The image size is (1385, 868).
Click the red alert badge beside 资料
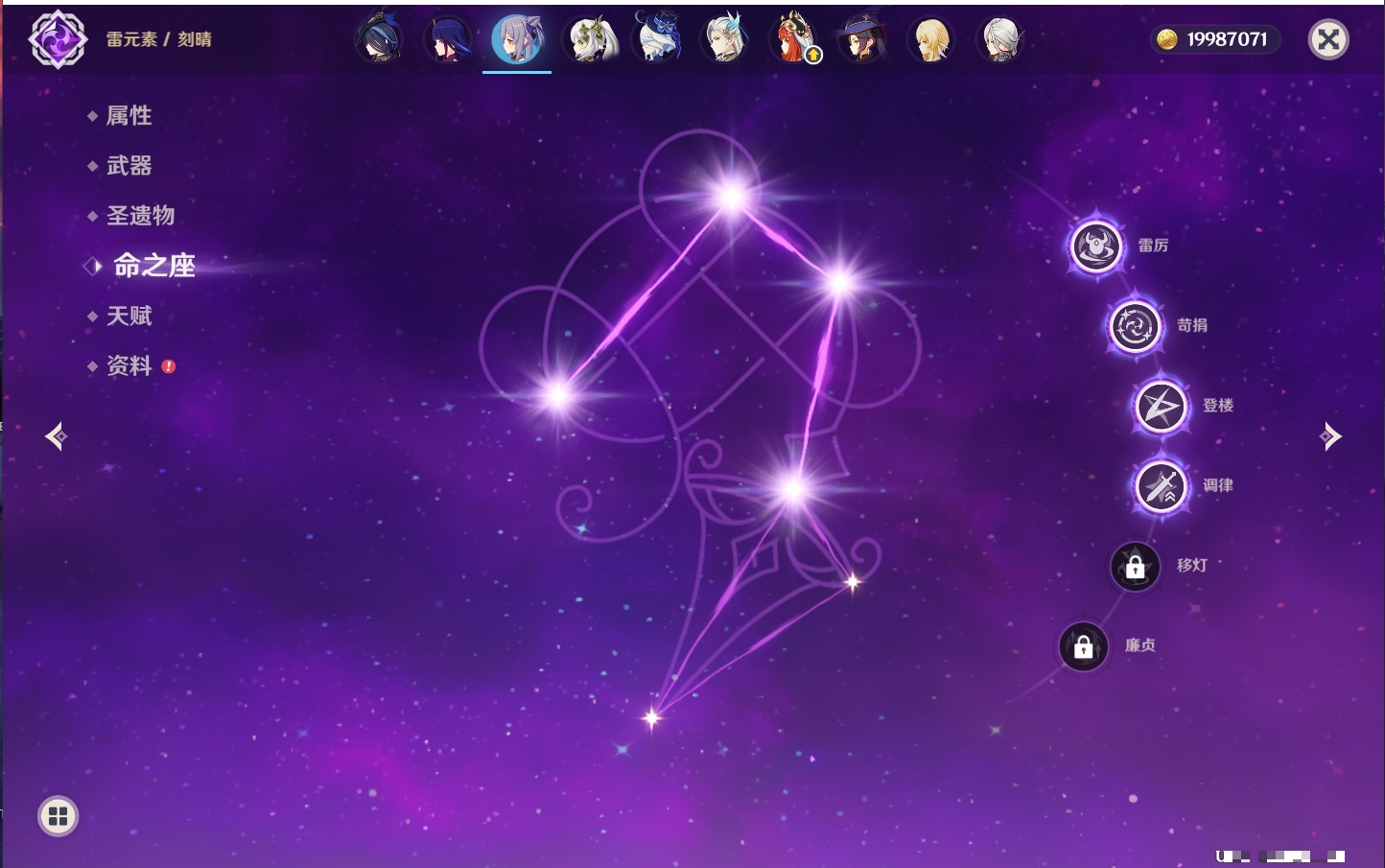click(169, 366)
